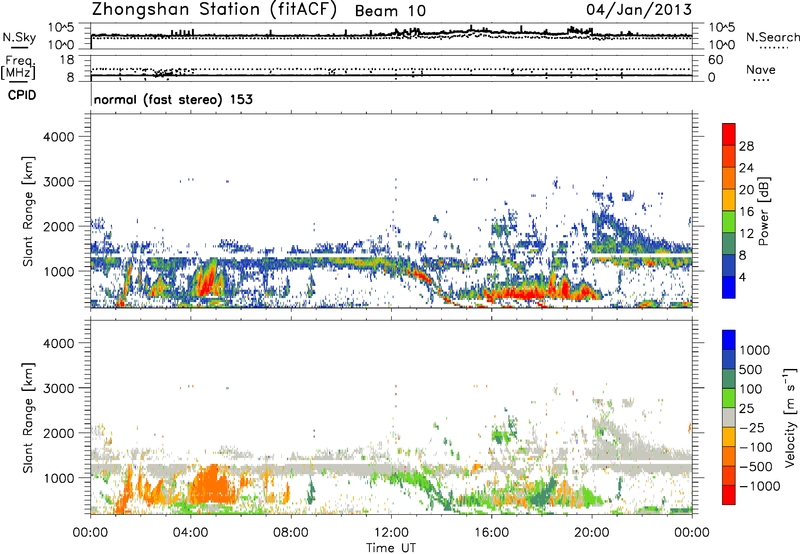Click the power colorbar value 28
The height and width of the screenshot is (554, 800).
746,146
